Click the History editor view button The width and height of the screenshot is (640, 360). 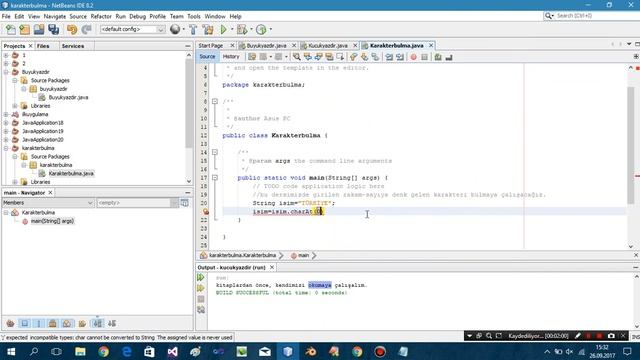coord(231,57)
